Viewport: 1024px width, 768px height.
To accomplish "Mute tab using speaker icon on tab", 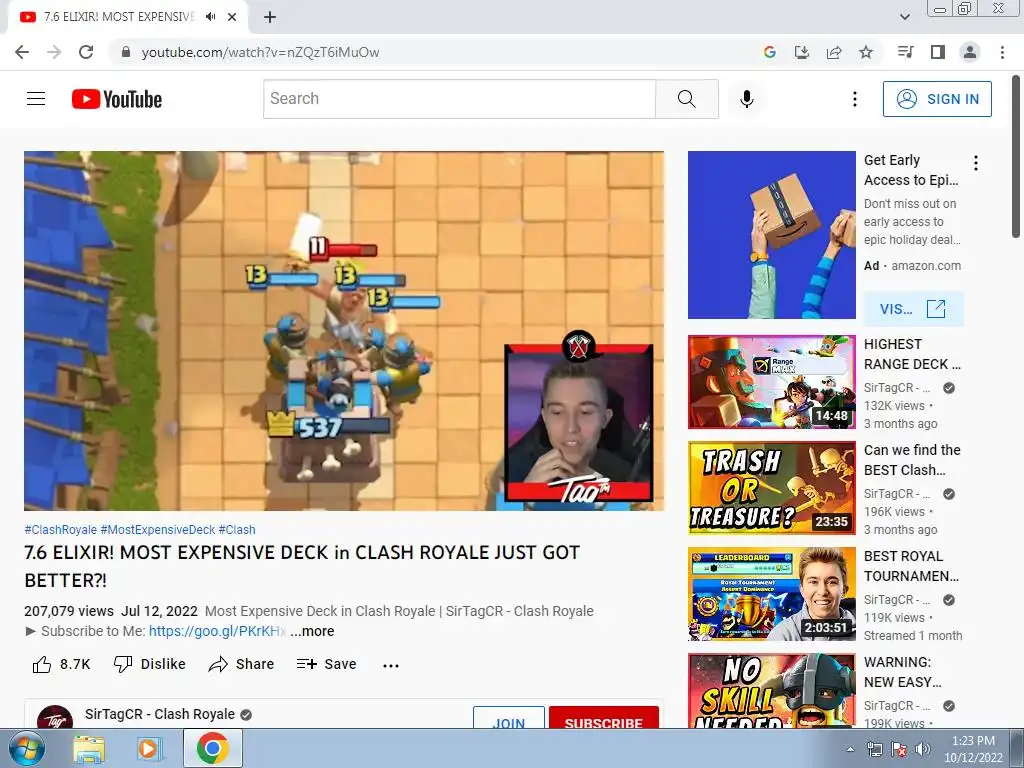I will point(210,17).
